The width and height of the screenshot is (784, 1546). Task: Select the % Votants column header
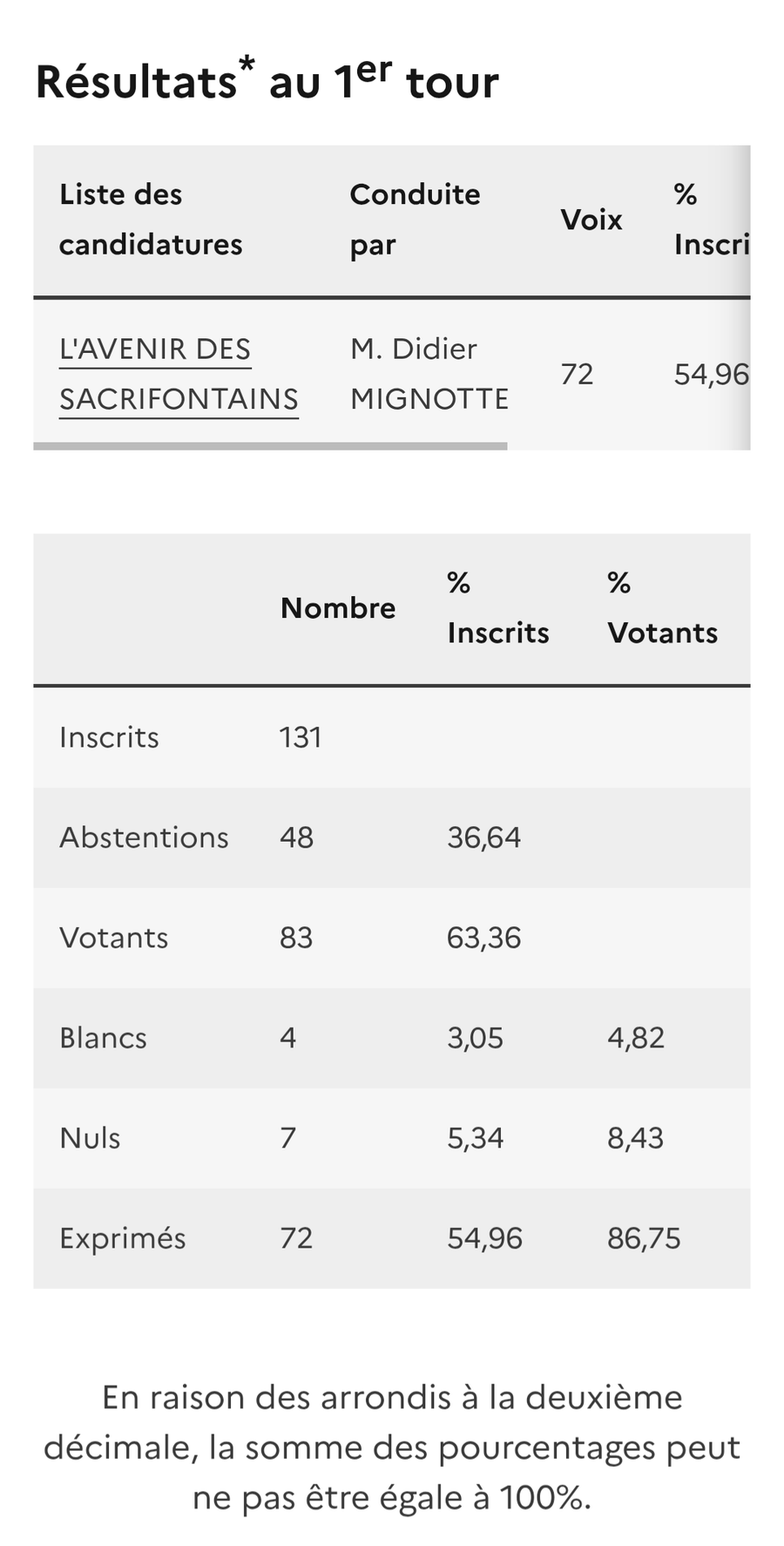(662, 607)
